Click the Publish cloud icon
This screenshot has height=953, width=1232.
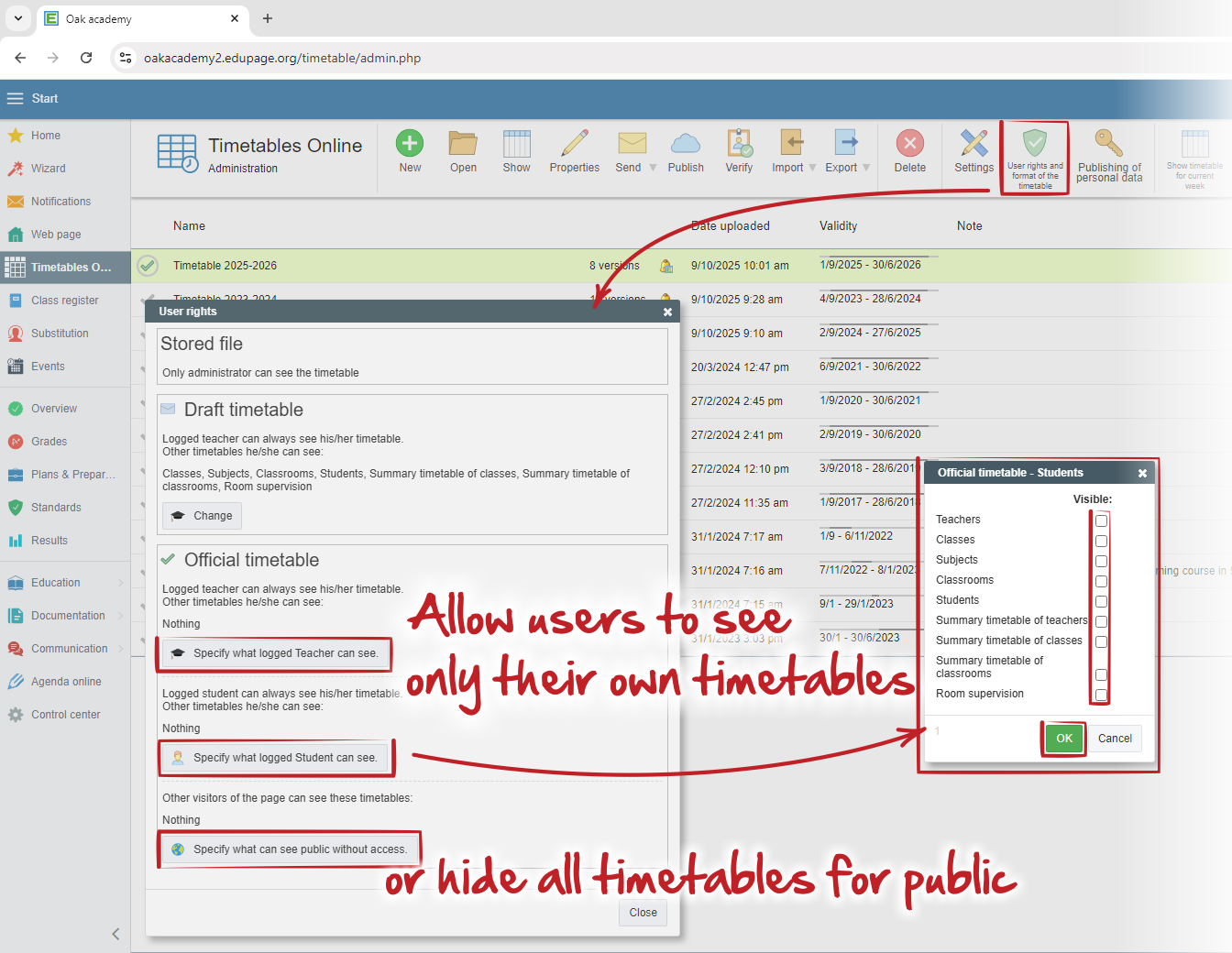tap(686, 144)
